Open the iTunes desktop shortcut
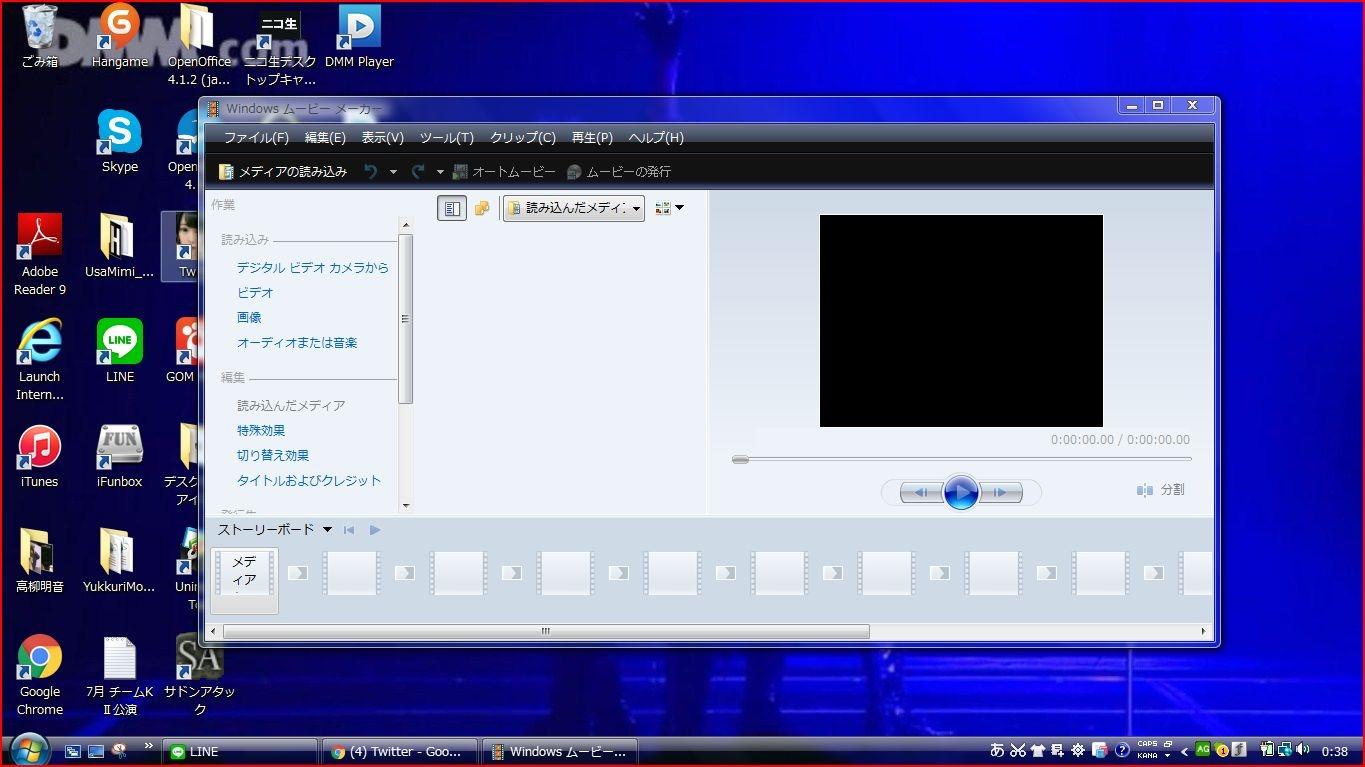The height and width of the screenshot is (767, 1365). click(40, 456)
